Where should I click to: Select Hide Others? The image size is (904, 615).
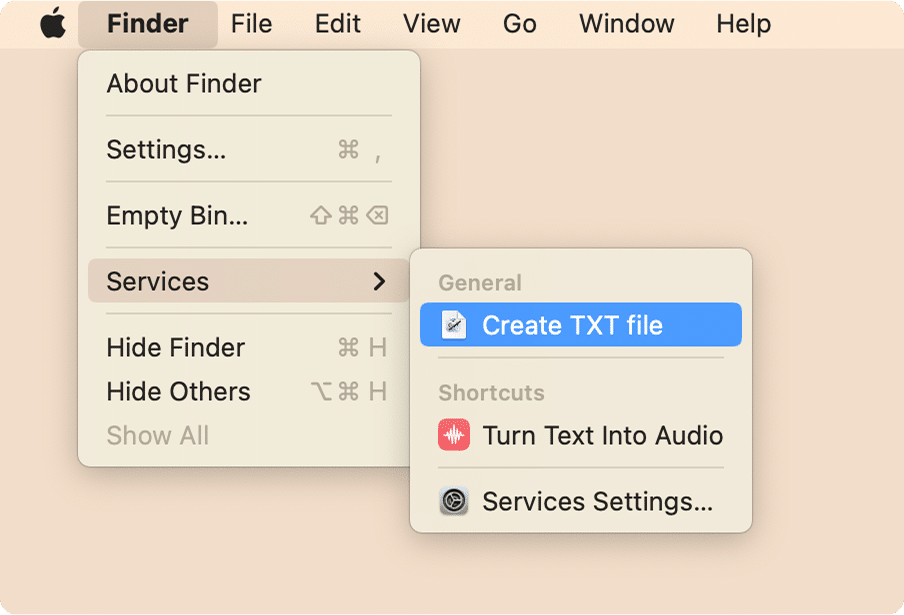(178, 392)
